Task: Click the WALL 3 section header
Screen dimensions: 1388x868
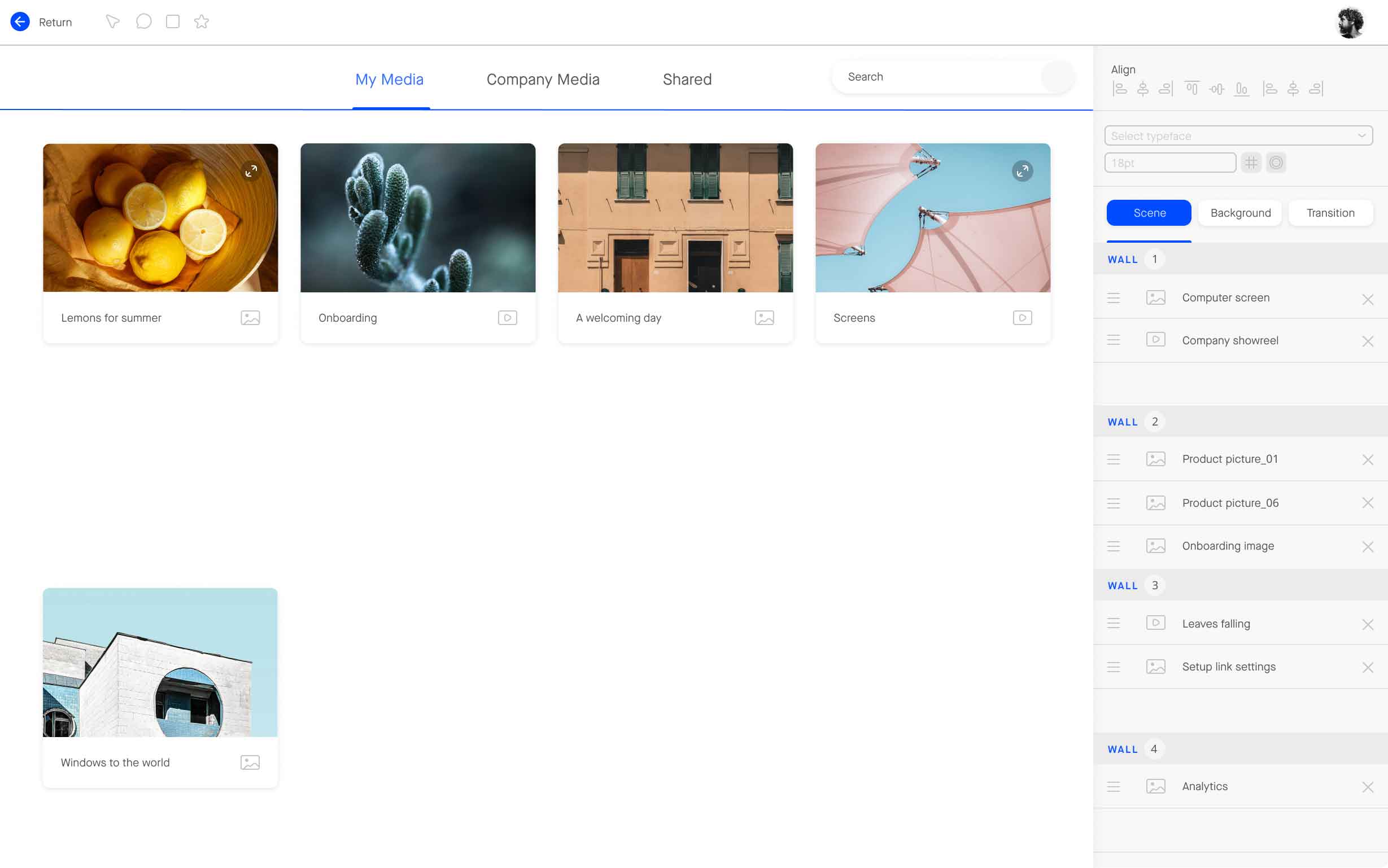Action: point(1241,586)
